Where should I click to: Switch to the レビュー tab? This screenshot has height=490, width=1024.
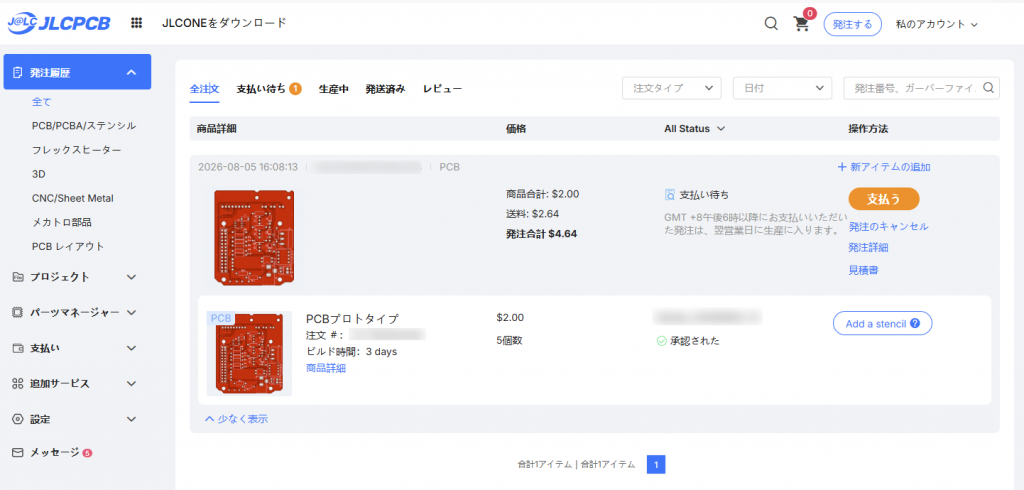coord(442,89)
